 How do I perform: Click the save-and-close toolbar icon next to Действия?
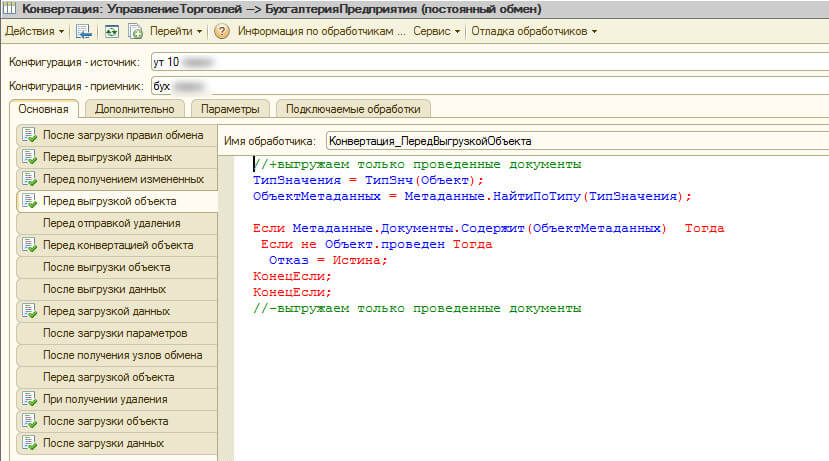pos(84,31)
